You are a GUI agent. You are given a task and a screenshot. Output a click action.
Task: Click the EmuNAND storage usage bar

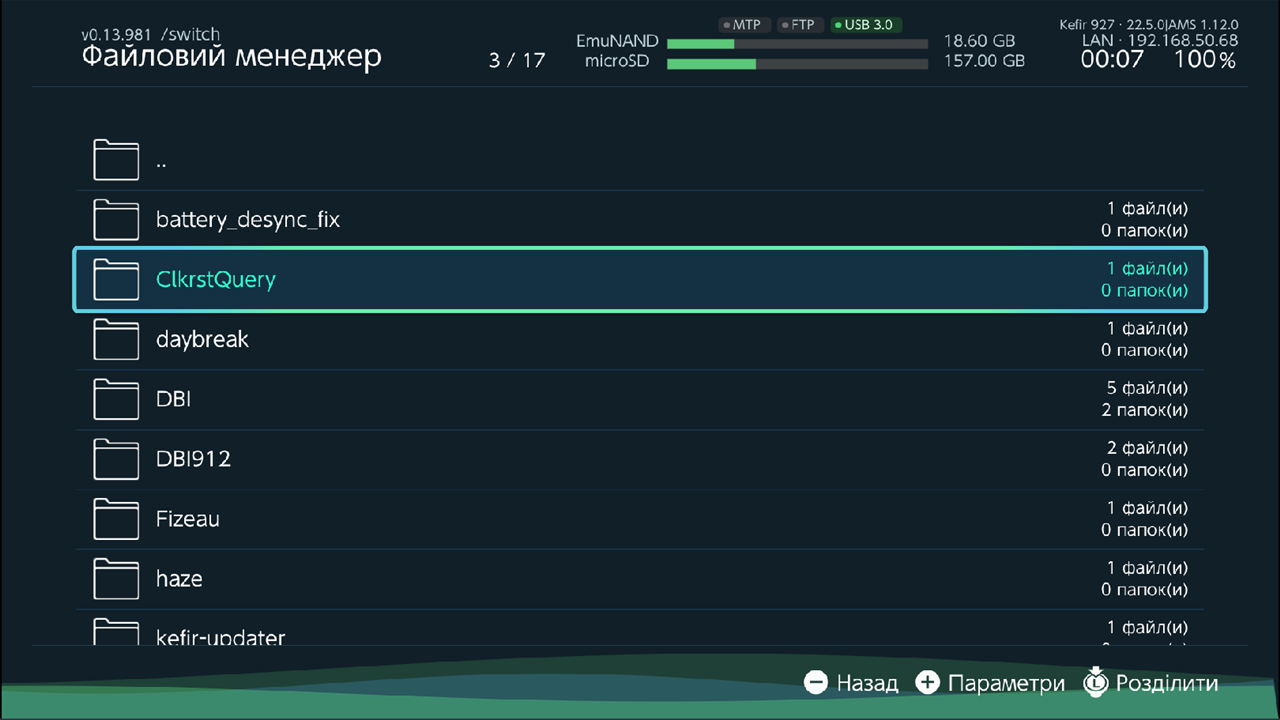click(x=797, y=44)
